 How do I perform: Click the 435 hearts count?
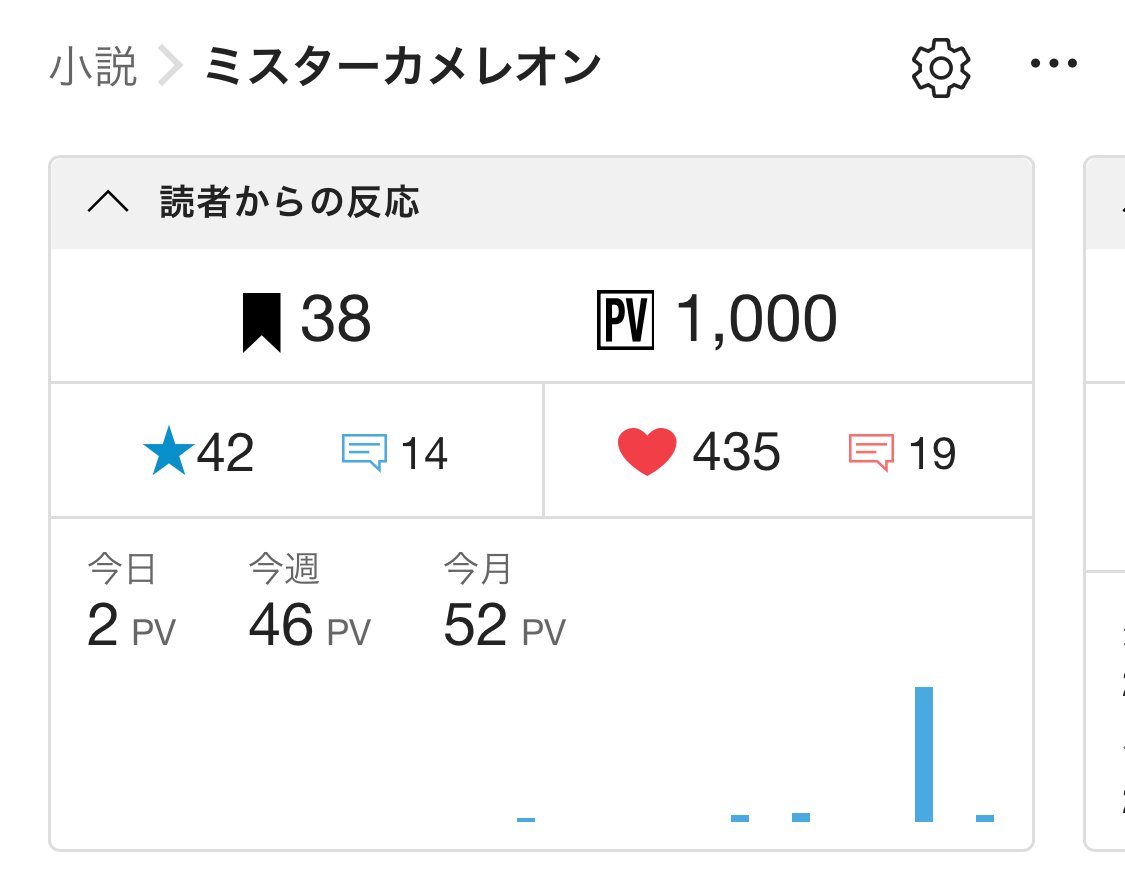pos(736,453)
